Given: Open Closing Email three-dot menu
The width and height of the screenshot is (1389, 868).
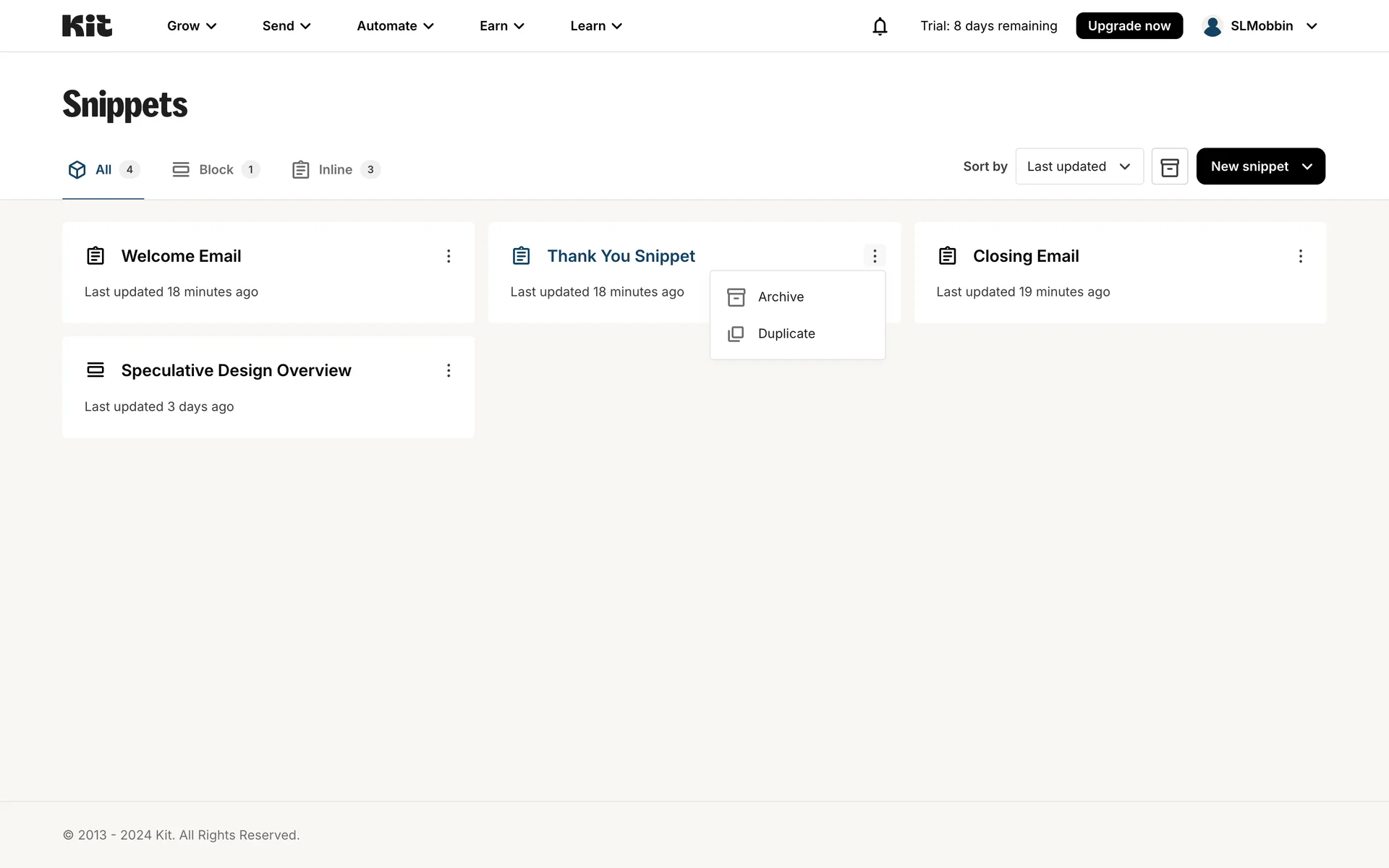Looking at the screenshot, I should coord(1300,256).
